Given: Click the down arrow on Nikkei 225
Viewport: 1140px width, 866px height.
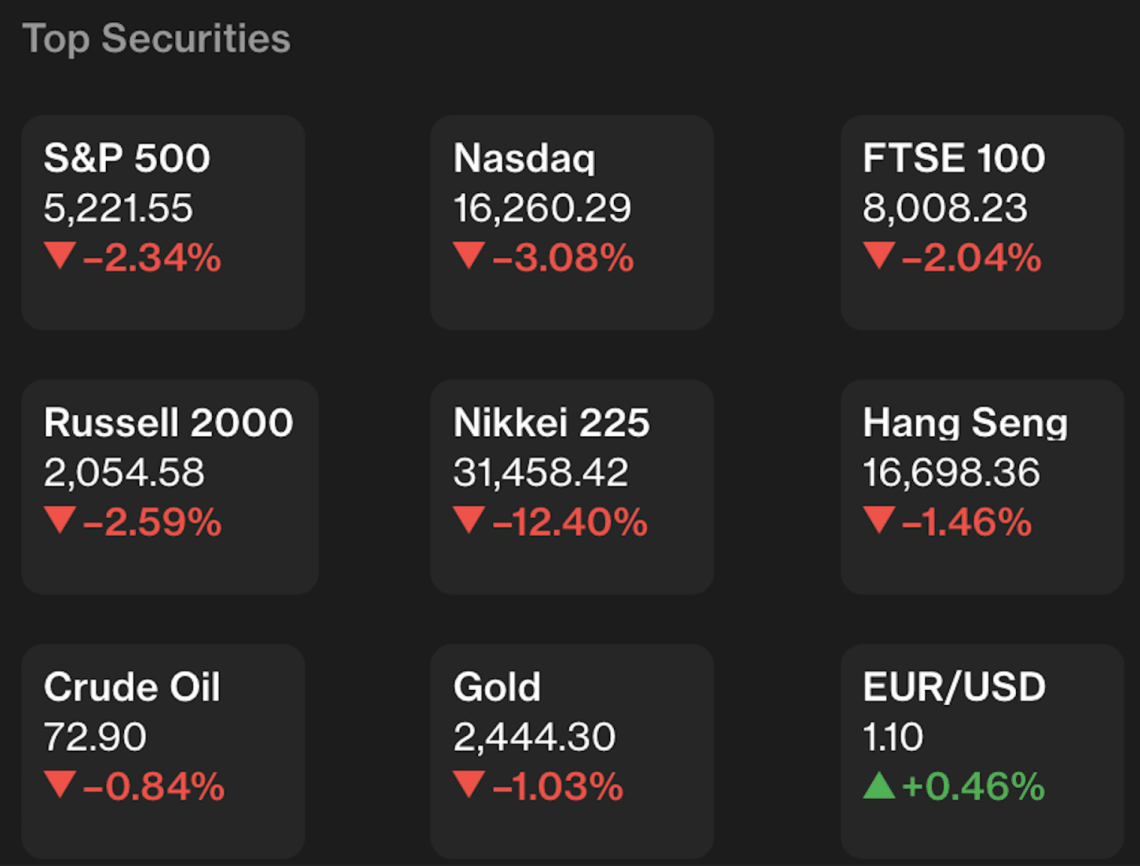Looking at the screenshot, I should pos(468,521).
